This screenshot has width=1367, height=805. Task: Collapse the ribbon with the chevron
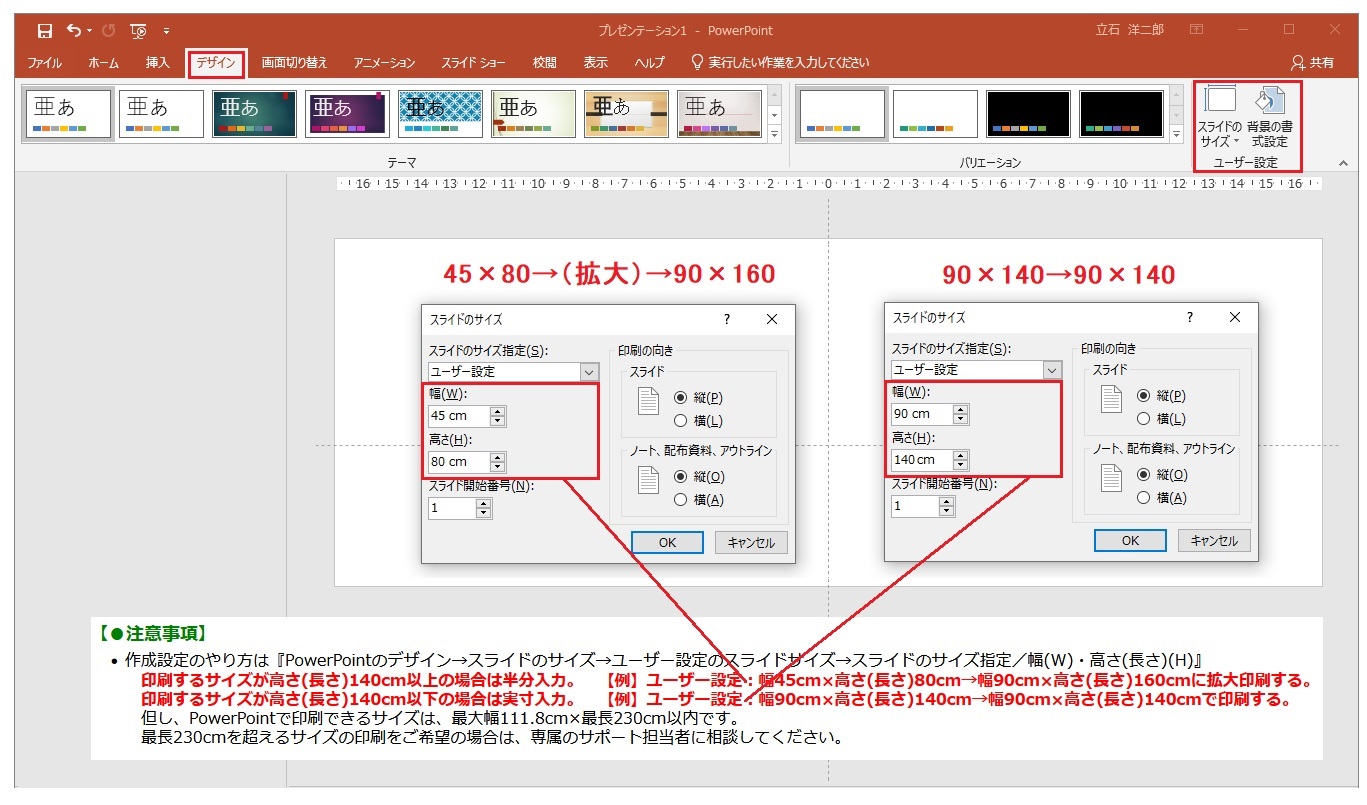point(1342,162)
